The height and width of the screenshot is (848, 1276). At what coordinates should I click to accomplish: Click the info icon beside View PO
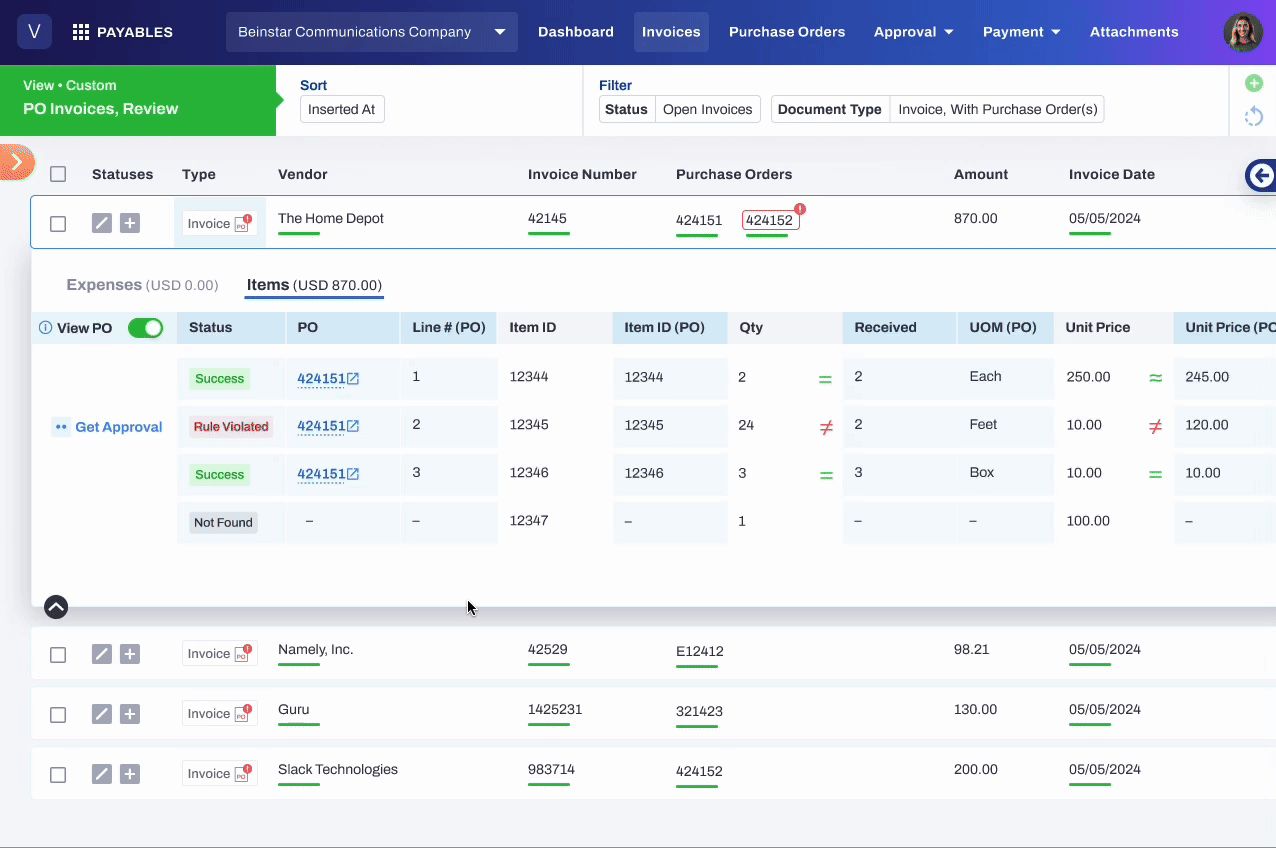click(x=45, y=328)
